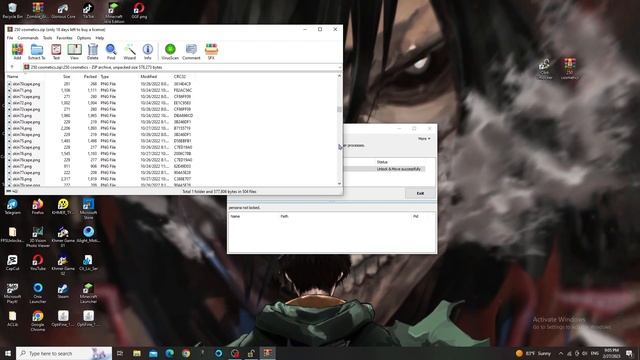Open the Telegram desktop shortcut
The height and width of the screenshot is (360, 640).
click(x=12, y=207)
